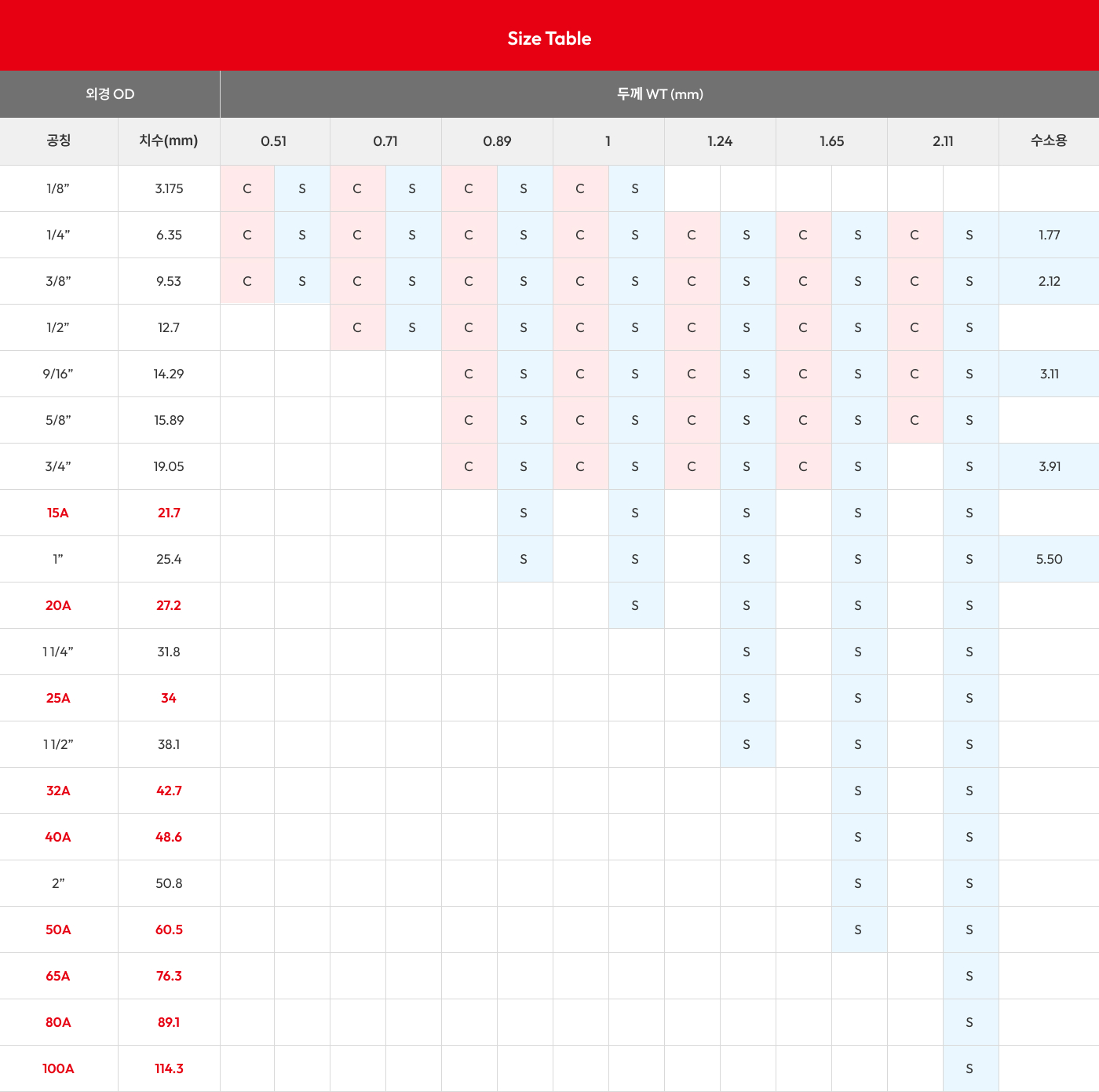The image size is (1099, 1092).
Task: Click the S cell in 100A row
Action: point(969,1068)
